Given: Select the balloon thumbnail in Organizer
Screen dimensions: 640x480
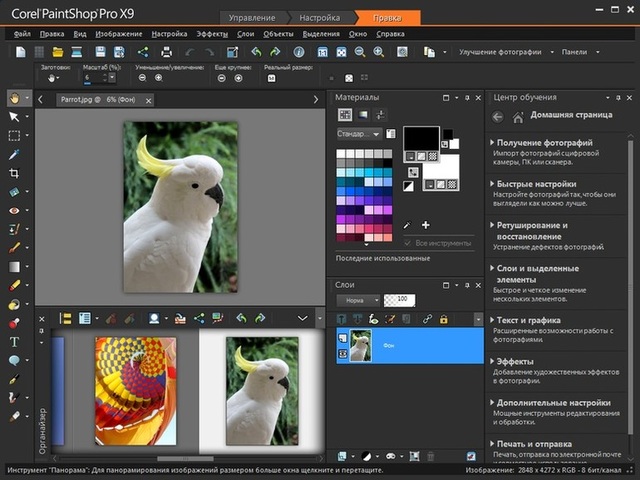Looking at the screenshot, I should (x=135, y=390).
